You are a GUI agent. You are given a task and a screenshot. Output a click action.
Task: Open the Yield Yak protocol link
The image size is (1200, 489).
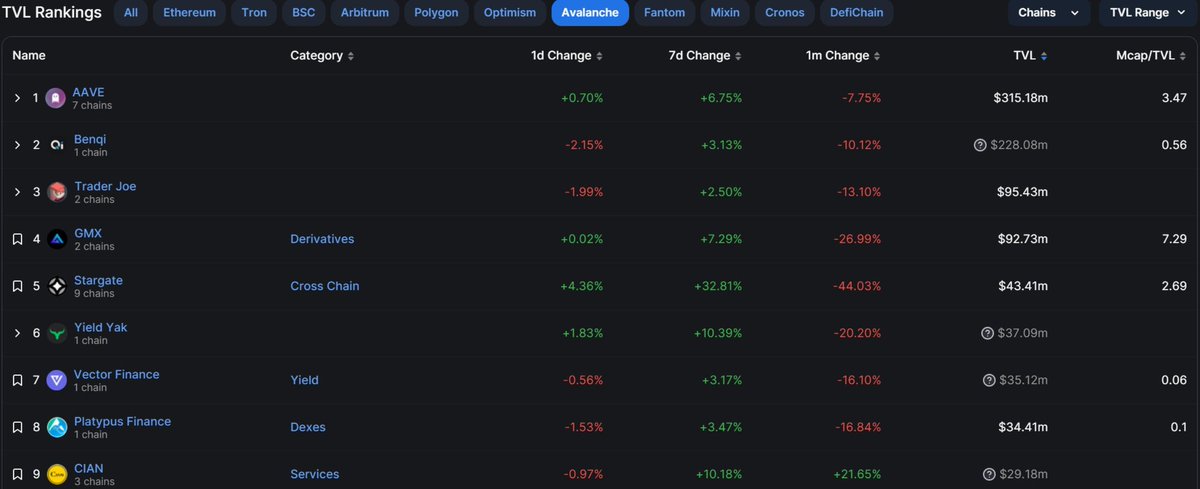pyautogui.click(x=100, y=327)
